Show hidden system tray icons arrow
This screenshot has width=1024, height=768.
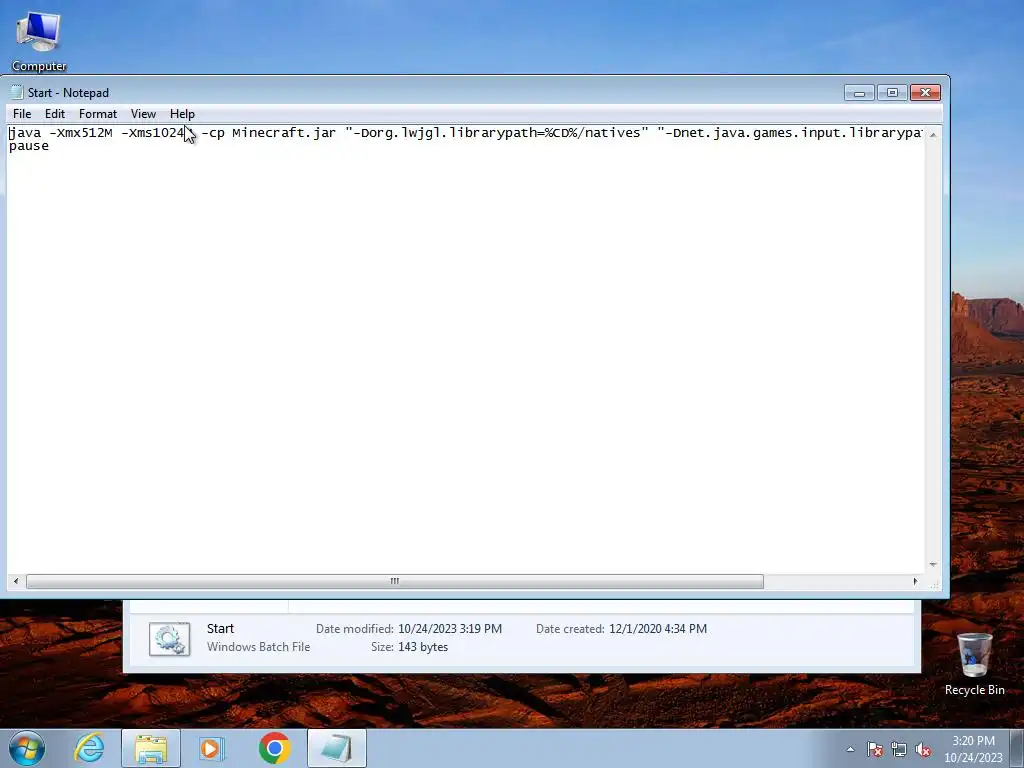850,749
